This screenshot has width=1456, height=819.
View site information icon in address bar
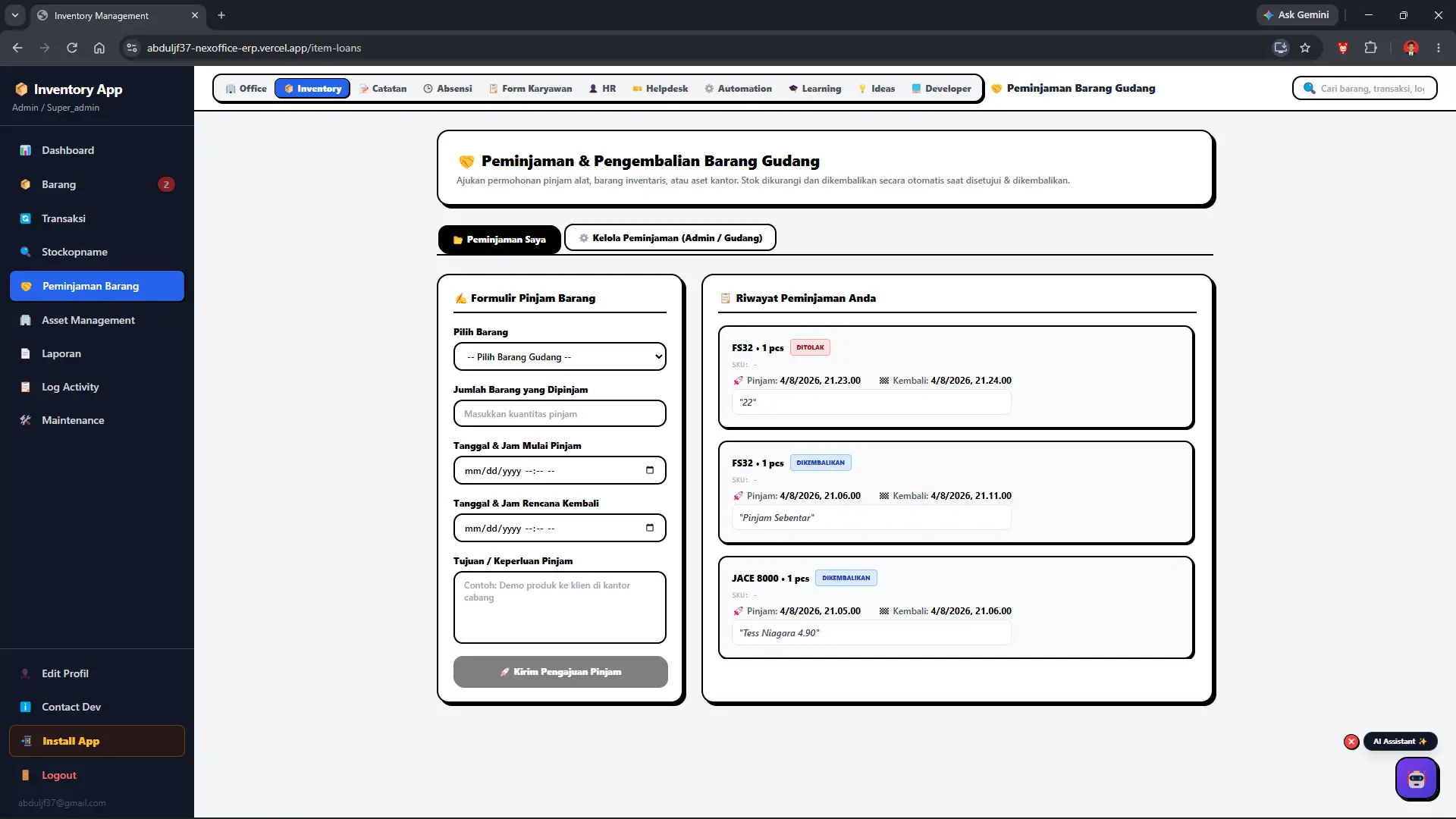tap(132, 48)
